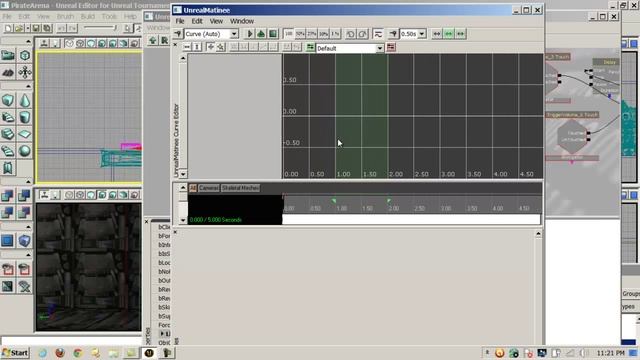The height and width of the screenshot is (360, 640).
Task: Select the terrain editing mode tool
Action: point(8,73)
